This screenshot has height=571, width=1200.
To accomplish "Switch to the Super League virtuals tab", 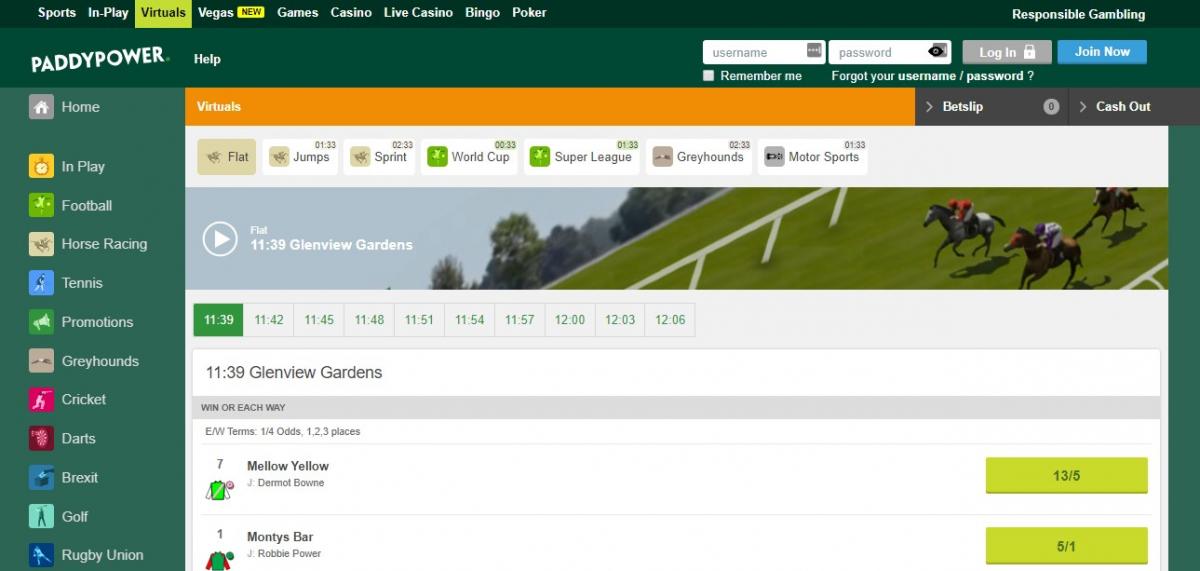I will pyautogui.click(x=582, y=157).
